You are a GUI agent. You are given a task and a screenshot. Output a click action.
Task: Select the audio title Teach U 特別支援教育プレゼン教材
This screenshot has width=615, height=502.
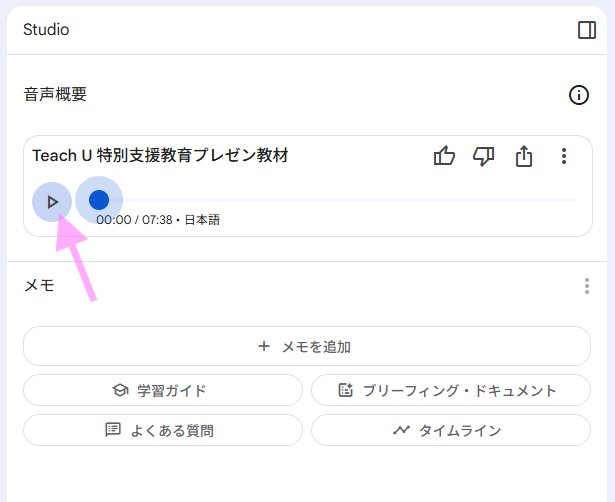(160, 155)
